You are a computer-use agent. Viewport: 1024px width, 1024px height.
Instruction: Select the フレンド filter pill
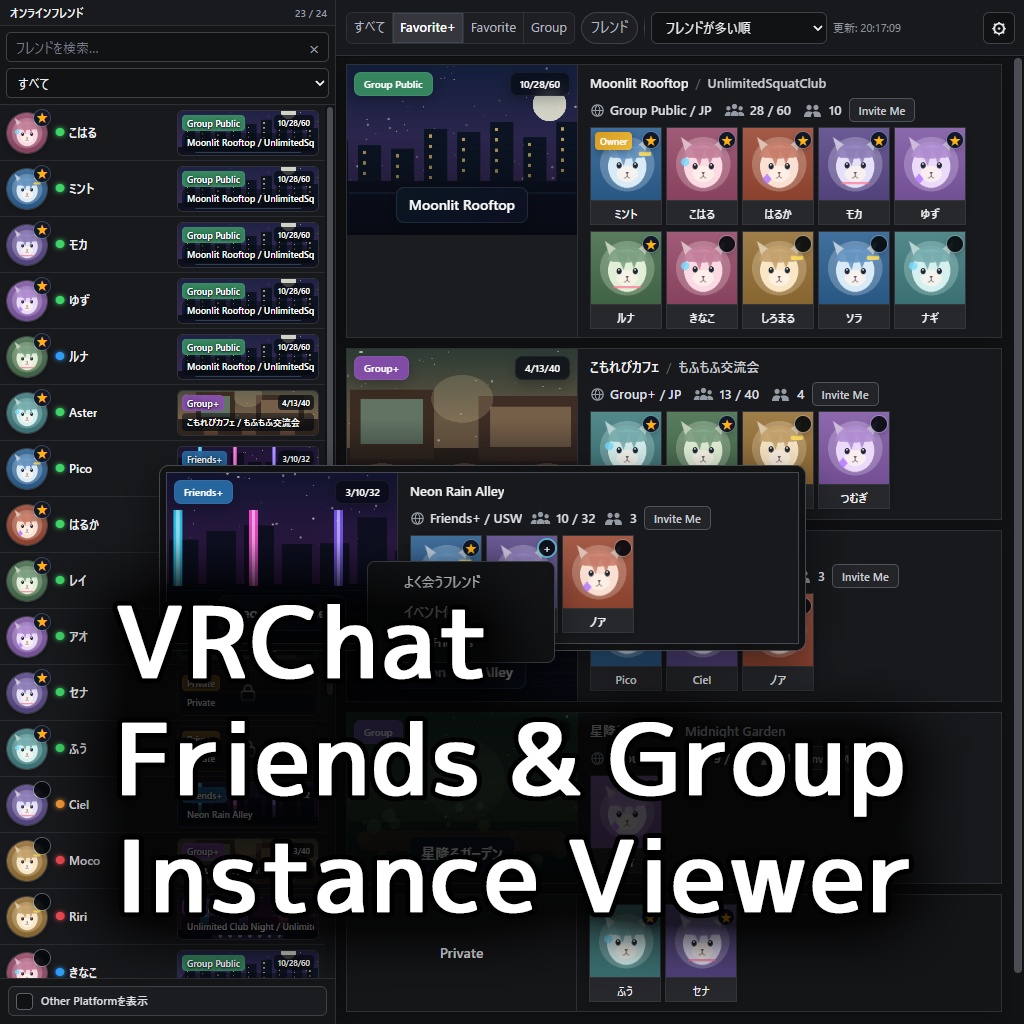click(x=609, y=27)
